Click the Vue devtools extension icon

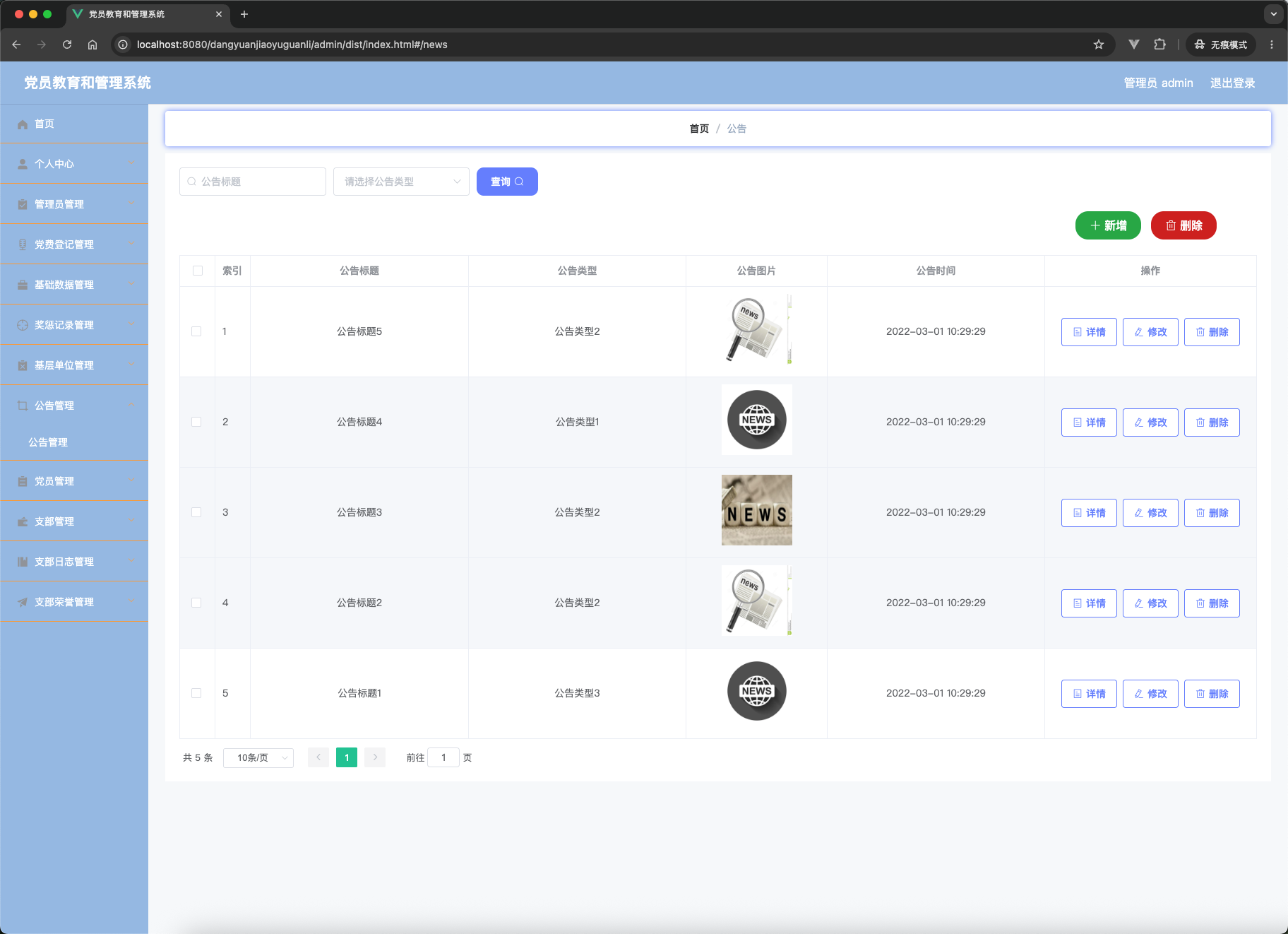pos(1134,45)
